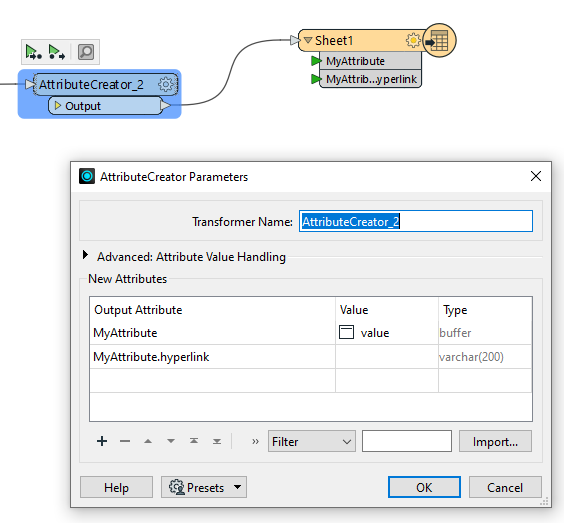Viewport: 564px width, 523px height.
Task: Remove selected attribute with minus icon
Action: pos(125,441)
